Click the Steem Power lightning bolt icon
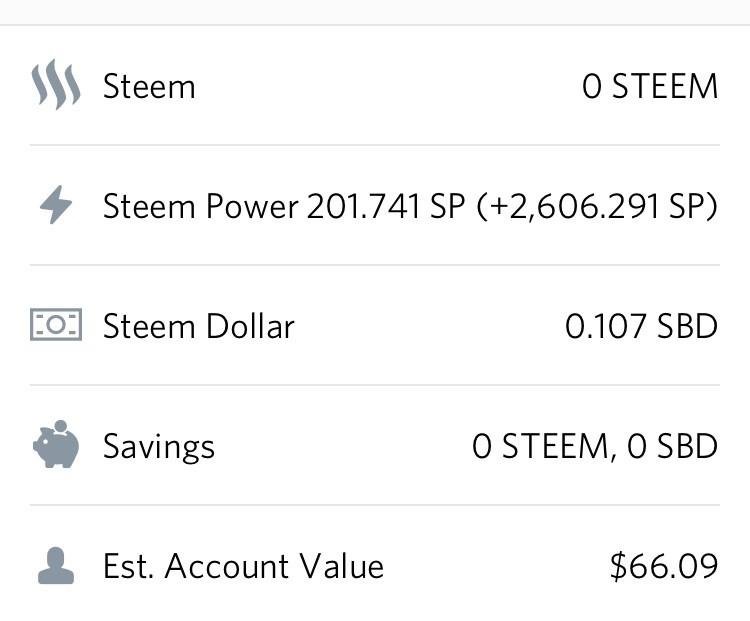The image size is (750, 621). click(x=56, y=206)
